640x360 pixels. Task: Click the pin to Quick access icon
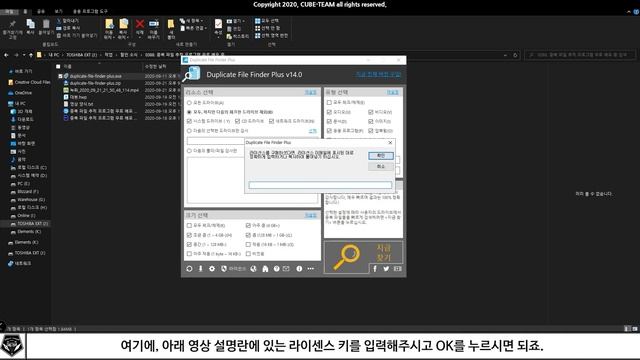pyautogui.click(x=12, y=24)
